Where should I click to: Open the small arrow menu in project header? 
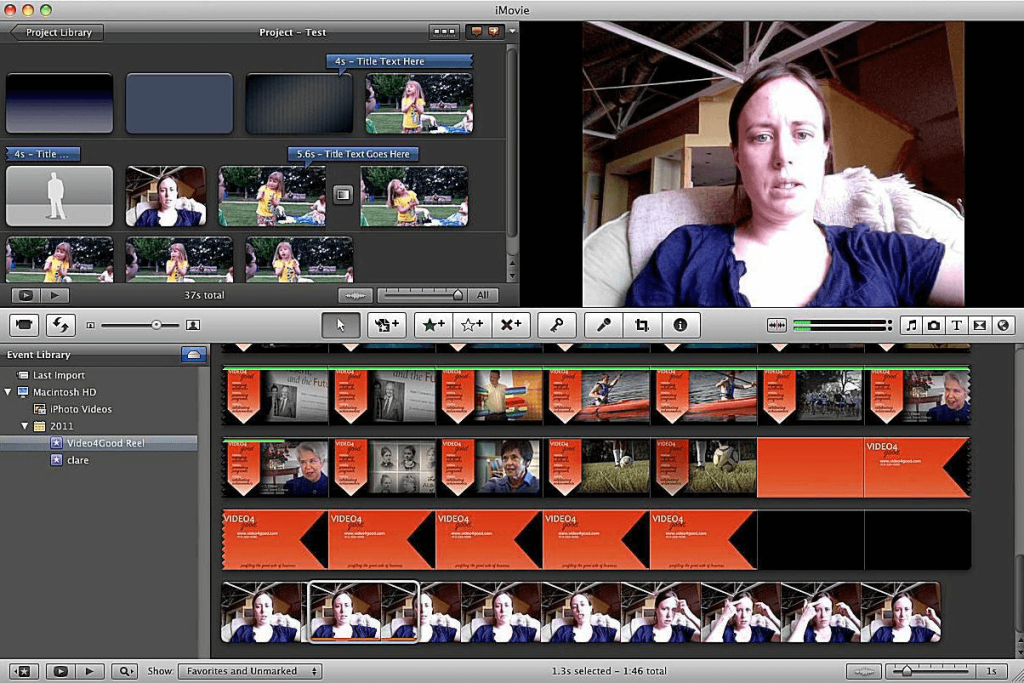512,31
